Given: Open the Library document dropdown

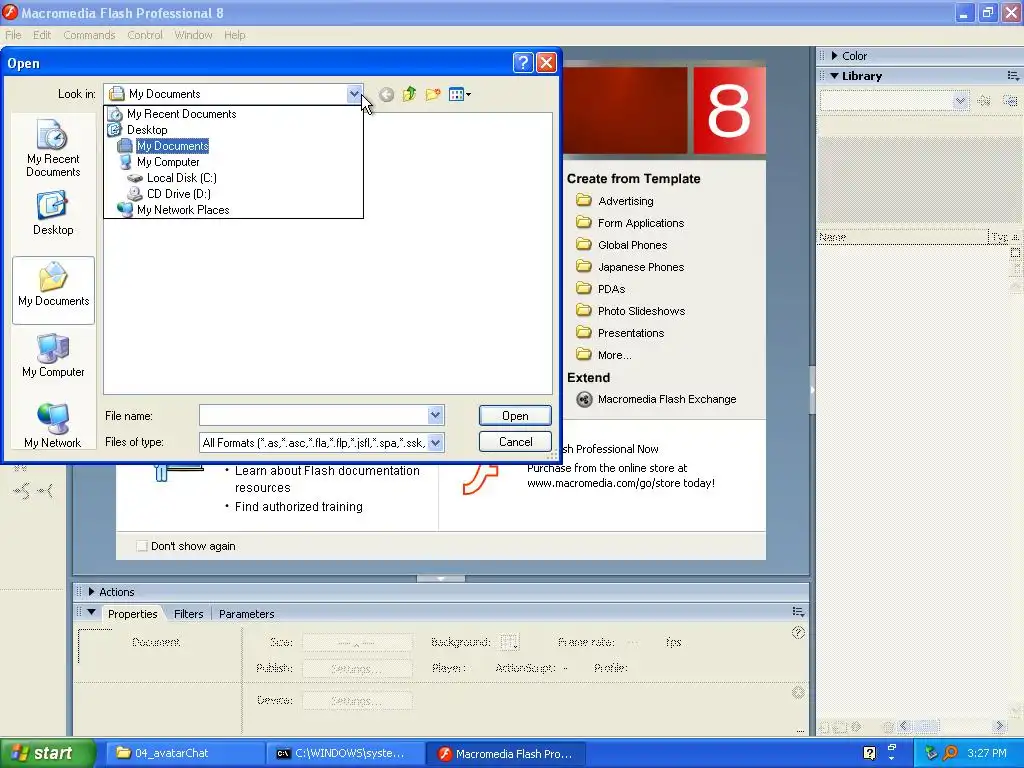Looking at the screenshot, I should click(x=959, y=101).
